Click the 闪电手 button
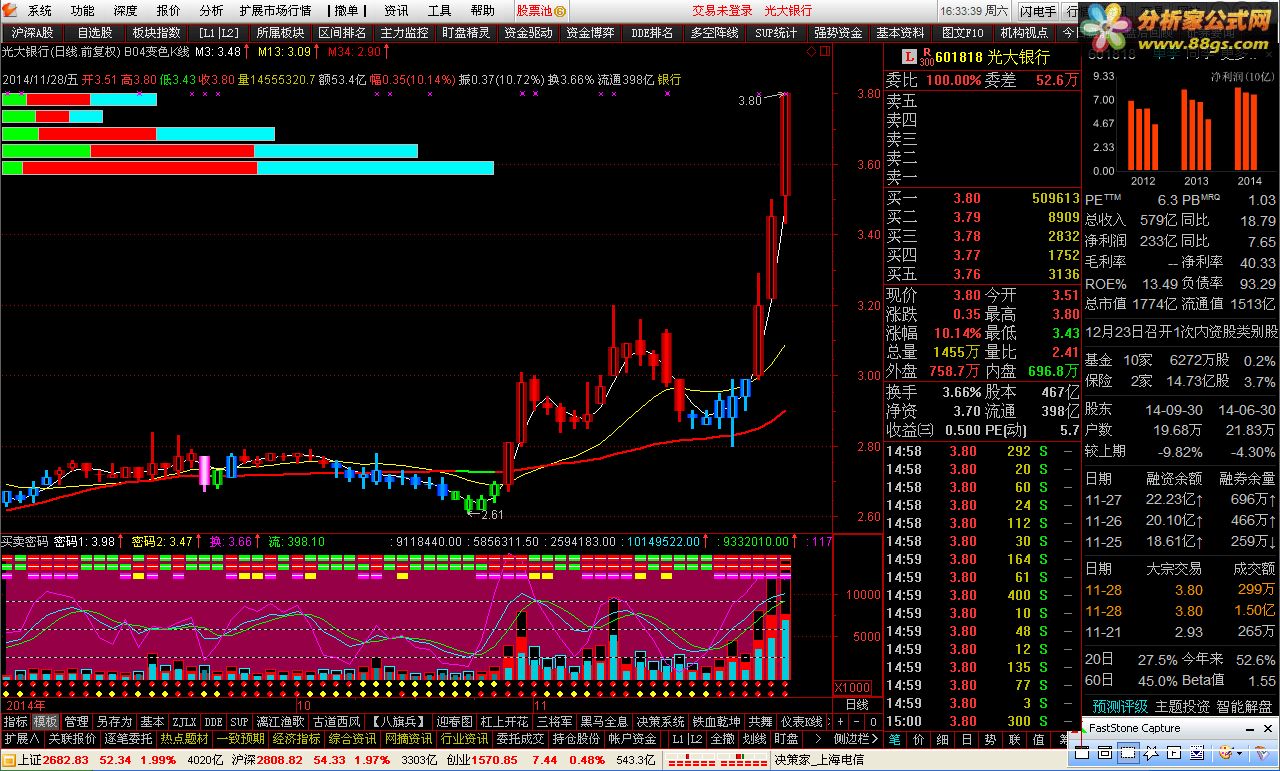This screenshot has width=1280, height=771. point(1038,11)
